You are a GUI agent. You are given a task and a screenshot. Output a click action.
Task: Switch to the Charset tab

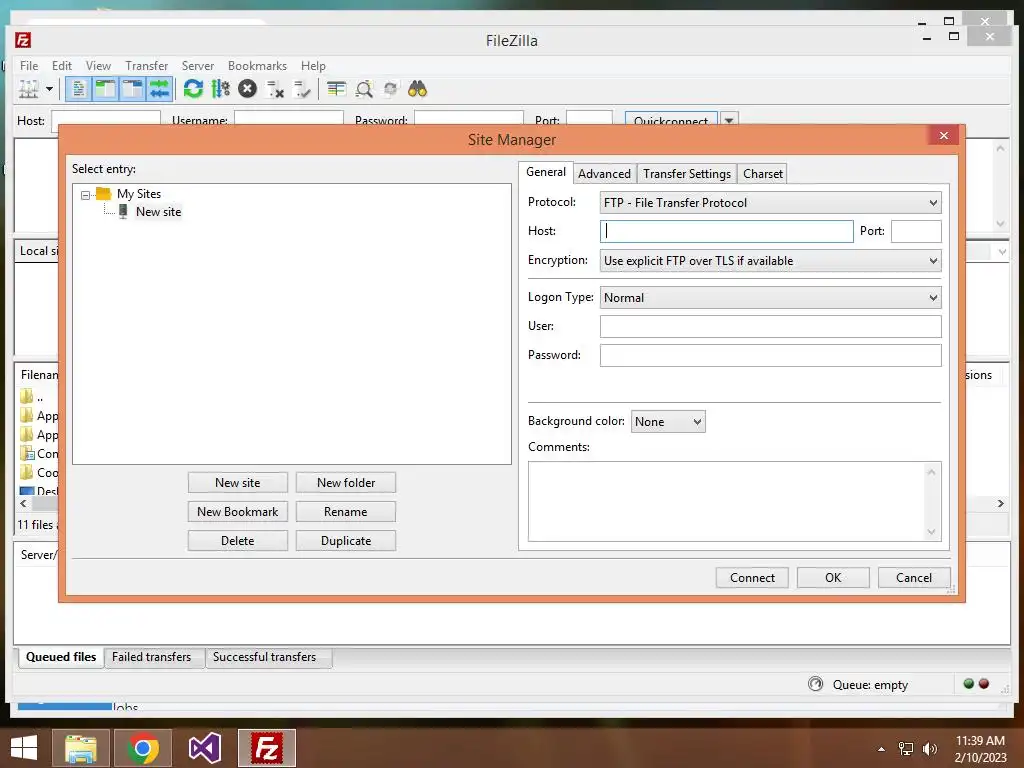(763, 174)
